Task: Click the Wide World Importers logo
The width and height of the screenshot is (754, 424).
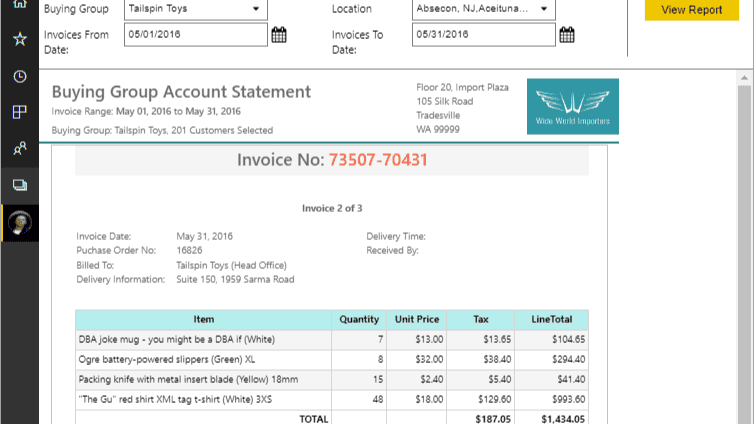Action: [572, 106]
